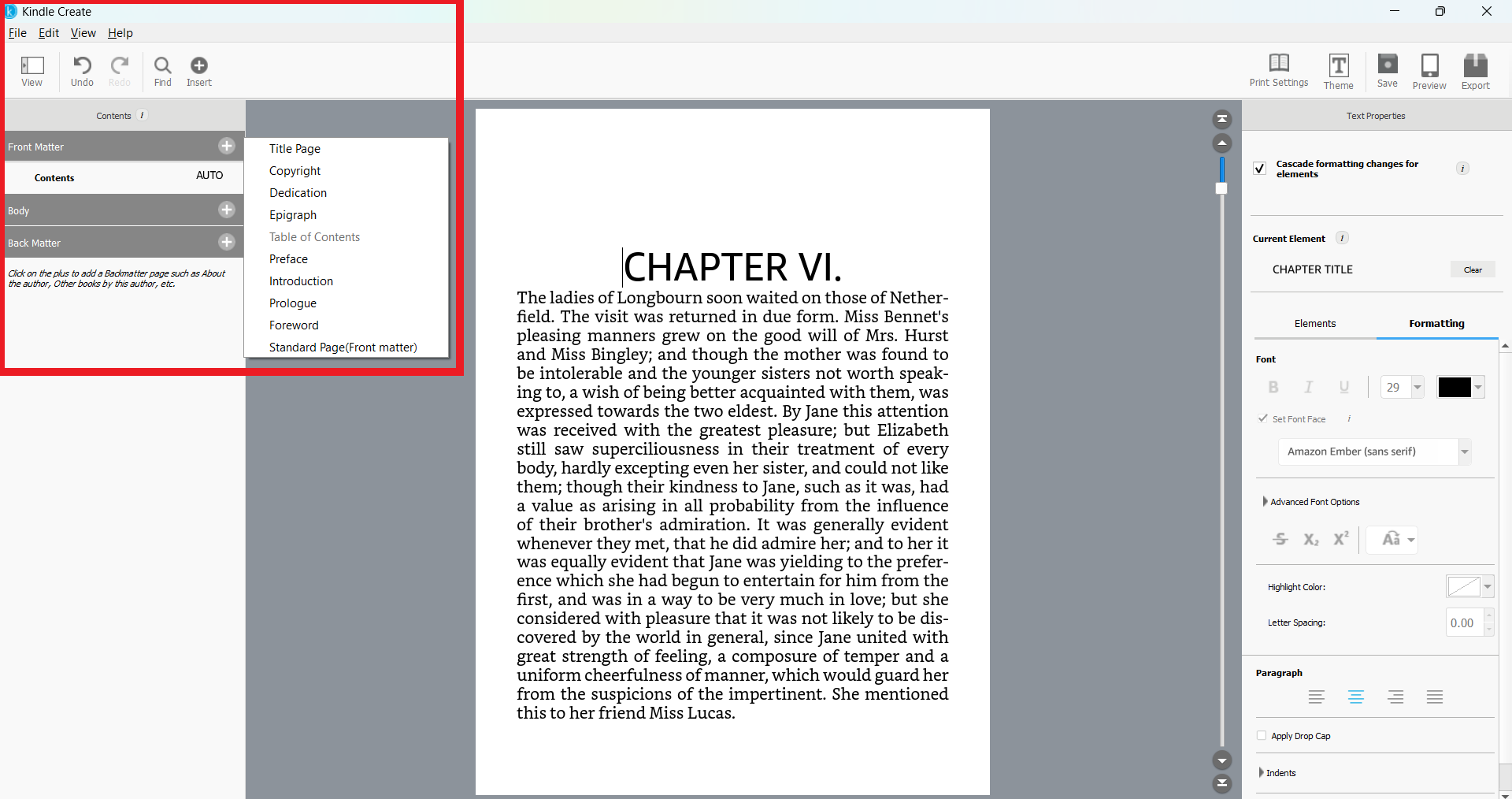Open the Find tool
This screenshot has height=799, width=1512.
point(163,71)
